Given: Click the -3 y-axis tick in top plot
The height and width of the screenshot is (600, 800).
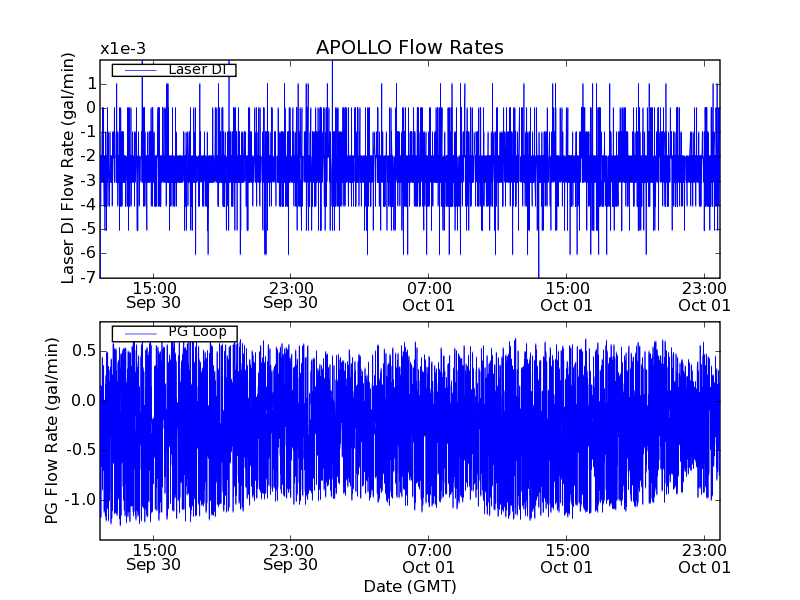Looking at the screenshot, I should tap(88, 180).
